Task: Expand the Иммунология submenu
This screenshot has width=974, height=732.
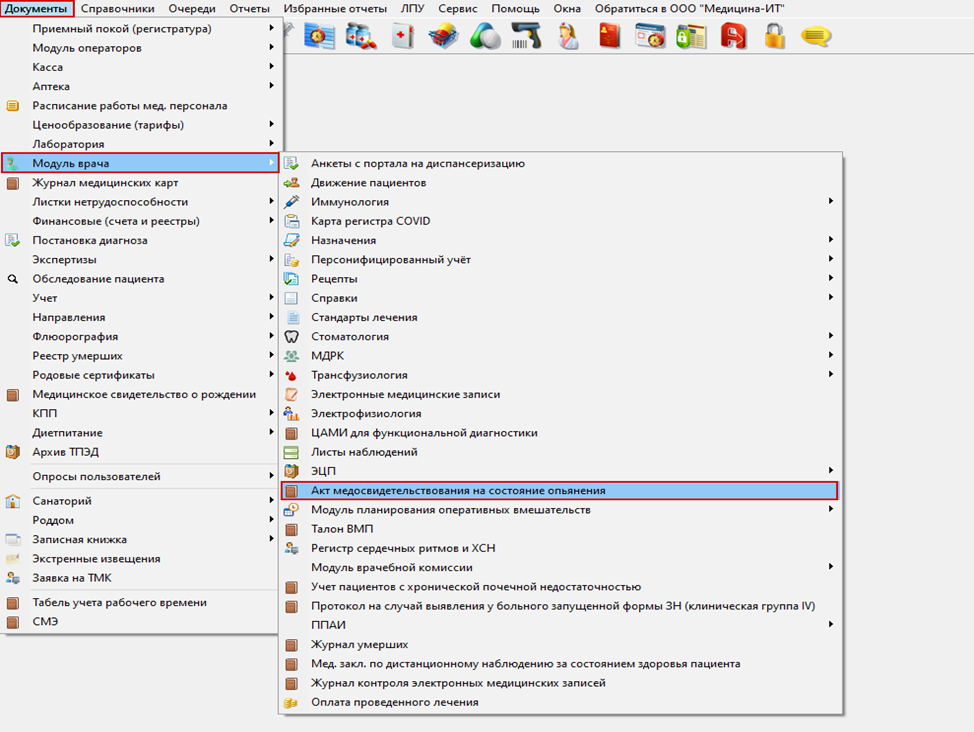Action: [x=561, y=202]
